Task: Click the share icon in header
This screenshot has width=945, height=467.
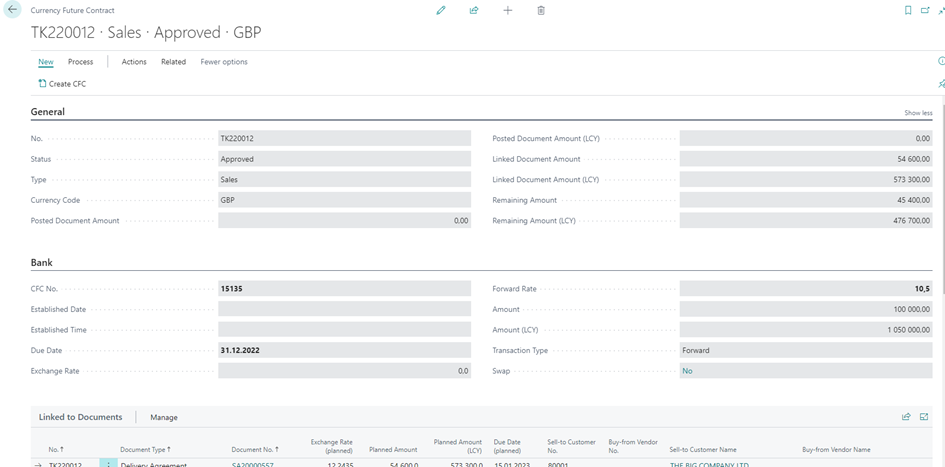Action: (474, 10)
